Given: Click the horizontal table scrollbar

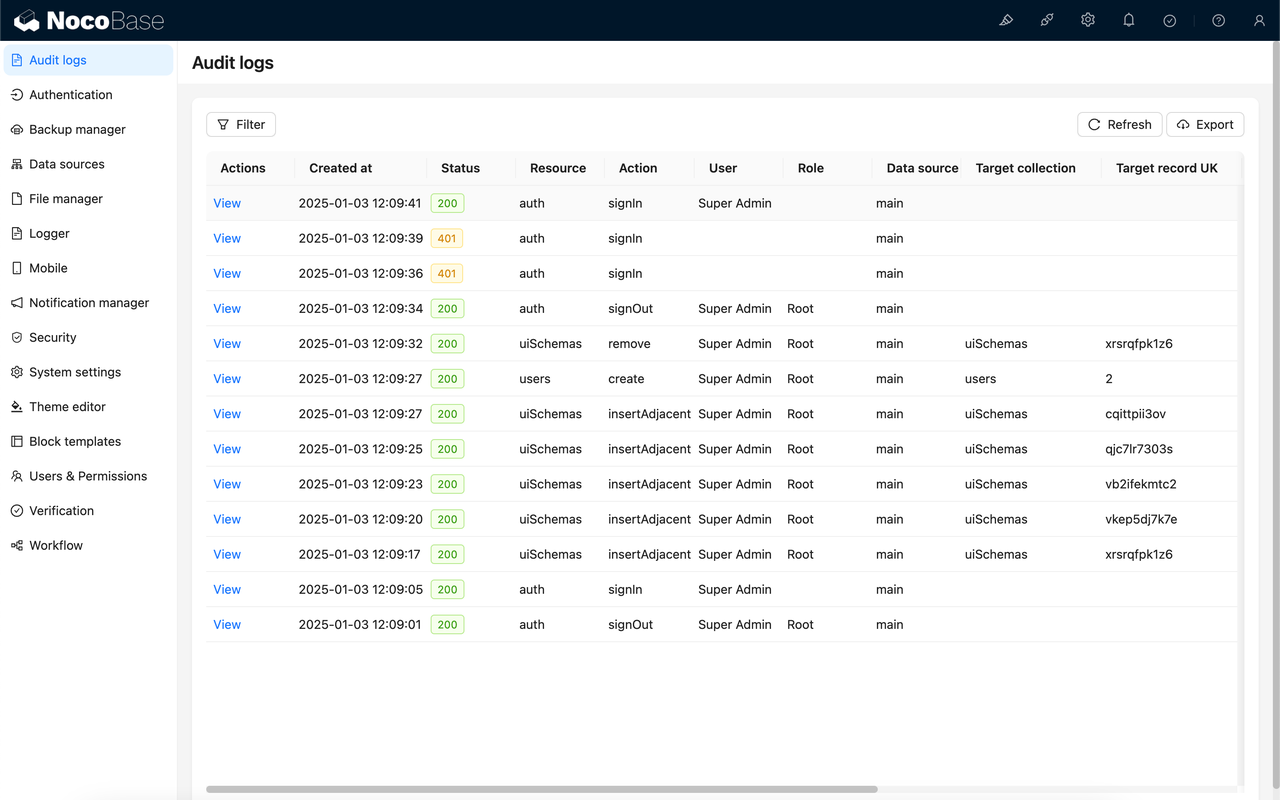Looking at the screenshot, I should click(x=541, y=789).
